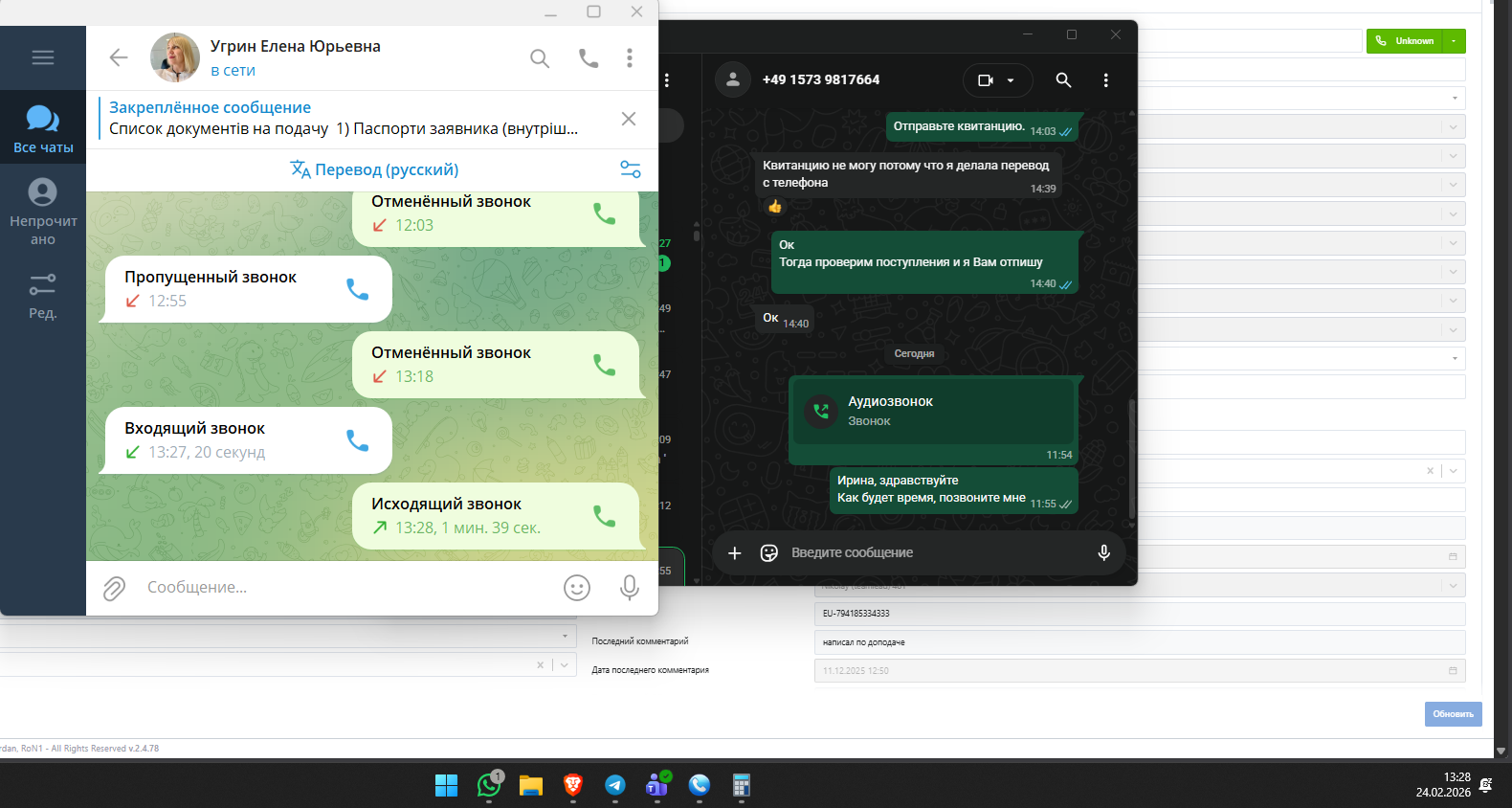The image size is (1512, 808).
Task: Click 'Перевод (русский)' translate button
Action: [375, 169]
